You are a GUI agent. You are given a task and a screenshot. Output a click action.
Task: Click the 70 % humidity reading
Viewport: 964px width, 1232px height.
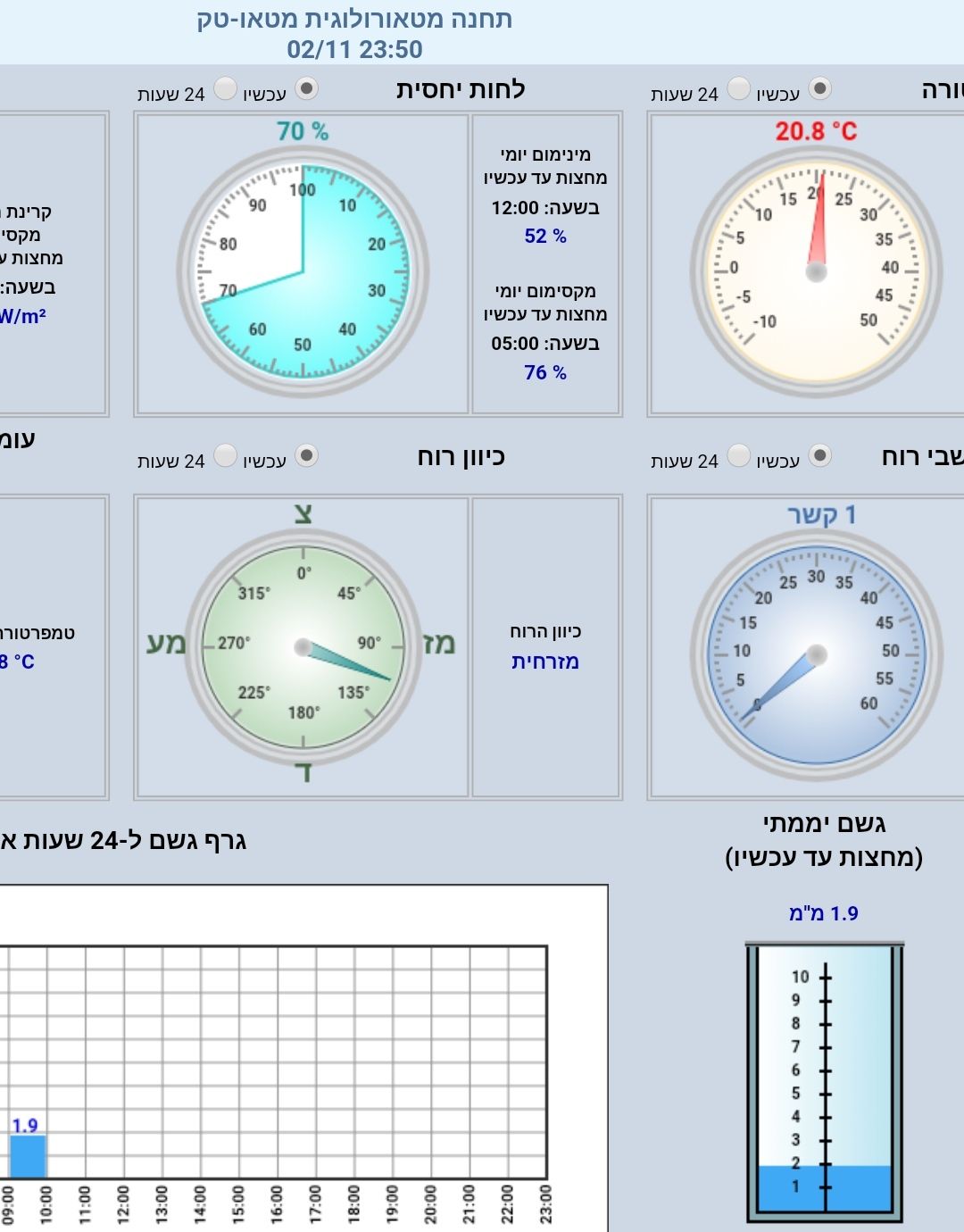[303, 131]
